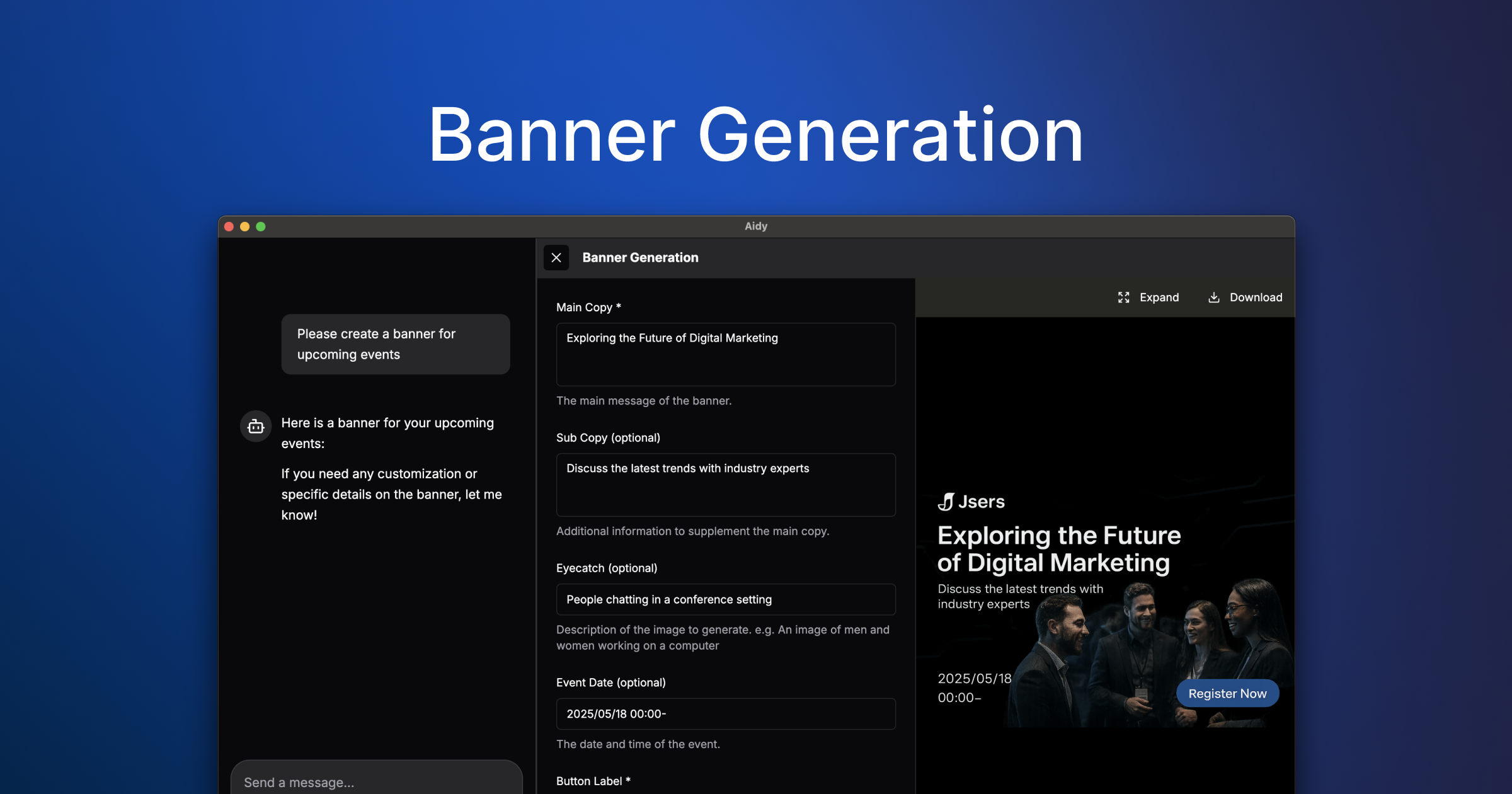Focus the Main Copy text area
This screenshot has height=794, width=1512.
[725, 354]
